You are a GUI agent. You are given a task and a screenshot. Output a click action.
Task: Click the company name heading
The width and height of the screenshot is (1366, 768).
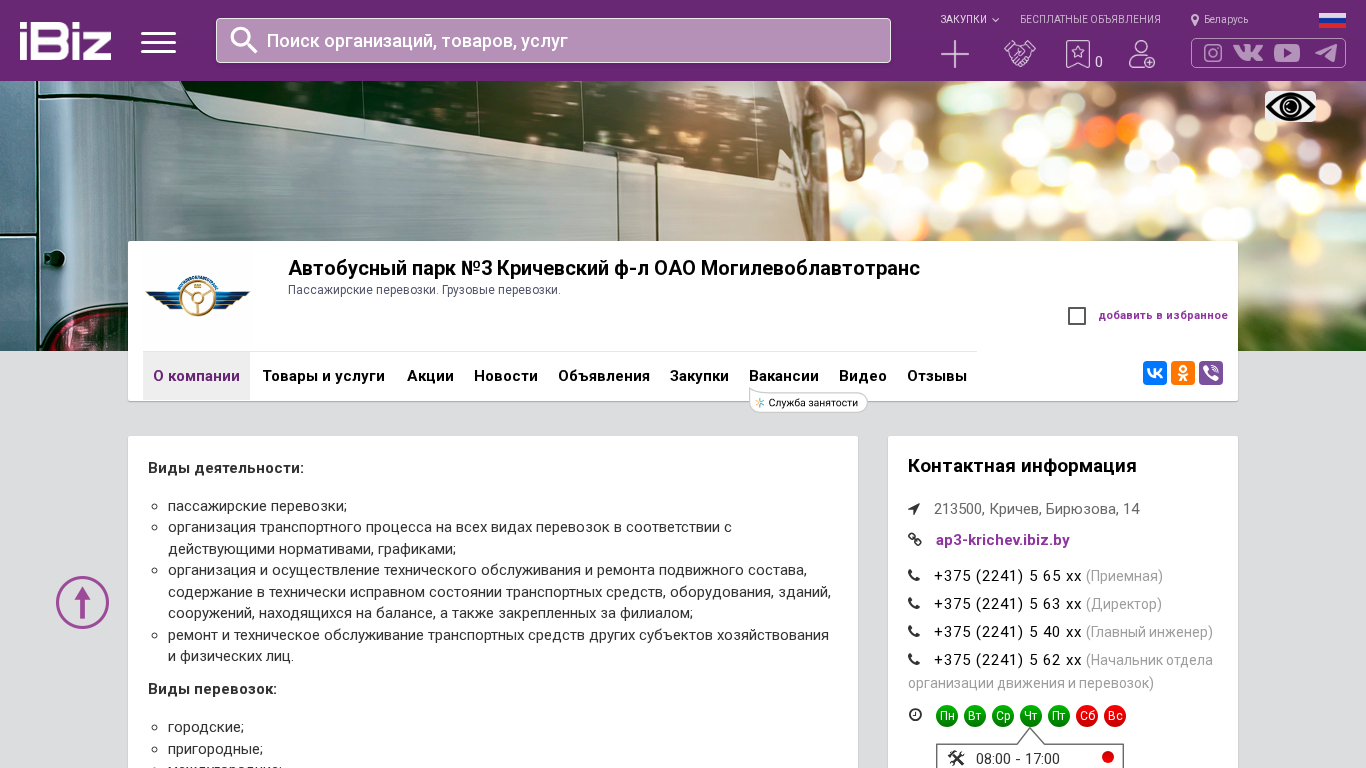604,268
